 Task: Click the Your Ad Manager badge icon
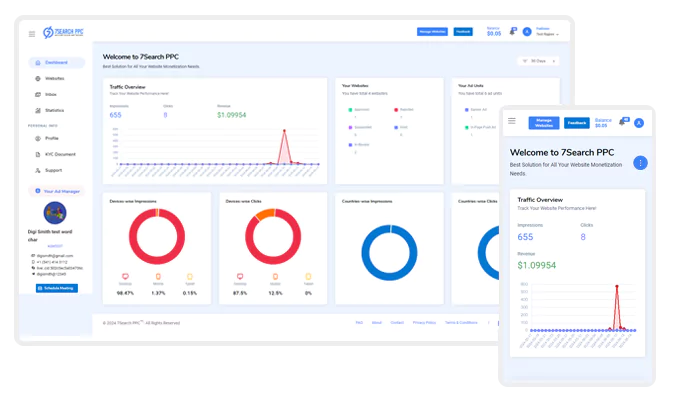(38, 191)
